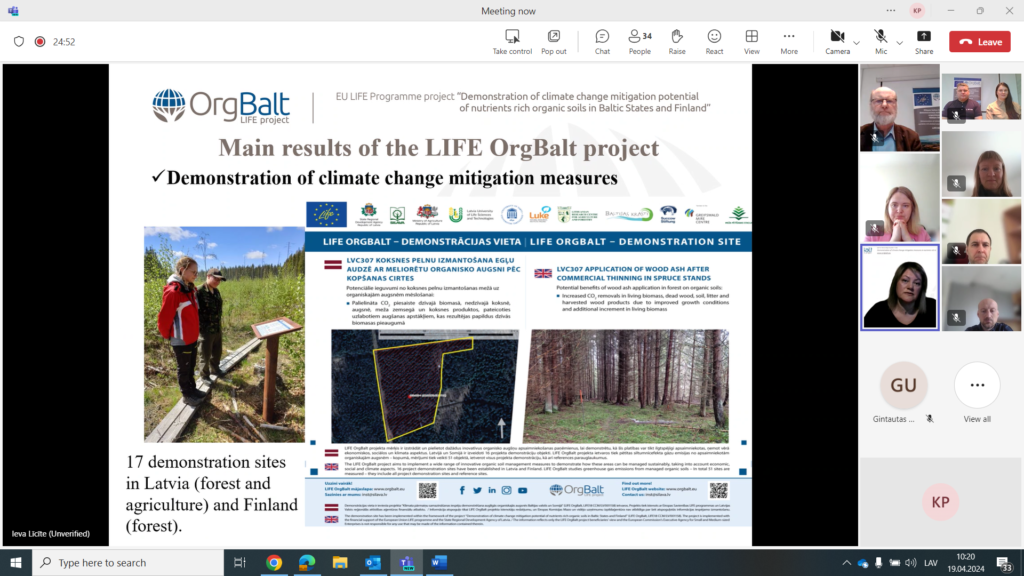Viewport: 1024px width, 576px height.
Task: Open the battery status tray icon
Action: [x=895, y=562]
